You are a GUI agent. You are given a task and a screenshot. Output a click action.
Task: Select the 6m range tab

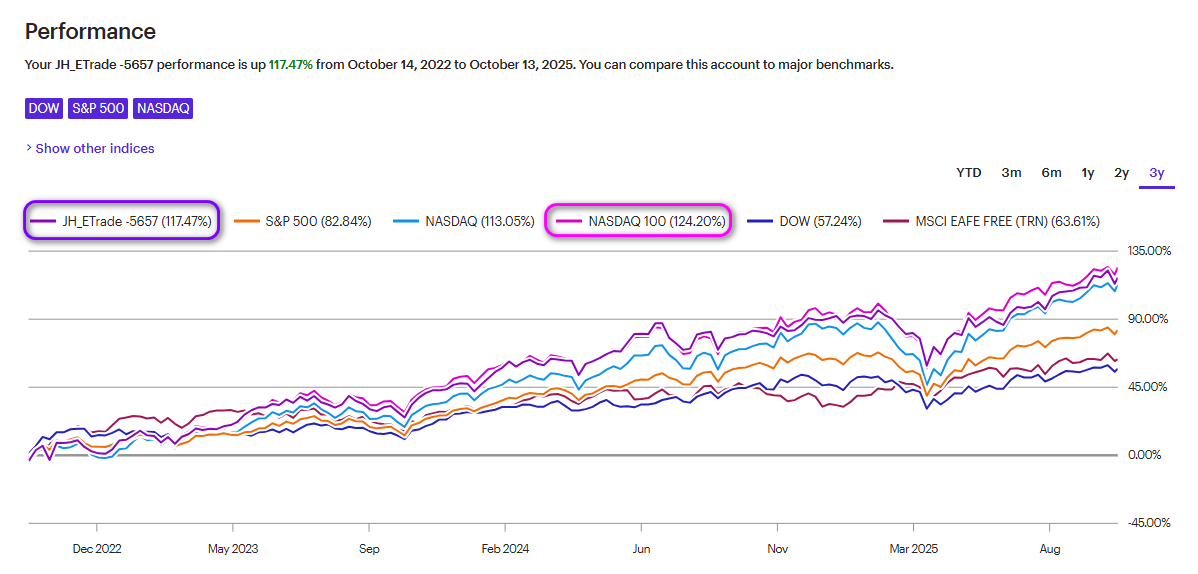pyautogui.click(x=1051, y=173)
